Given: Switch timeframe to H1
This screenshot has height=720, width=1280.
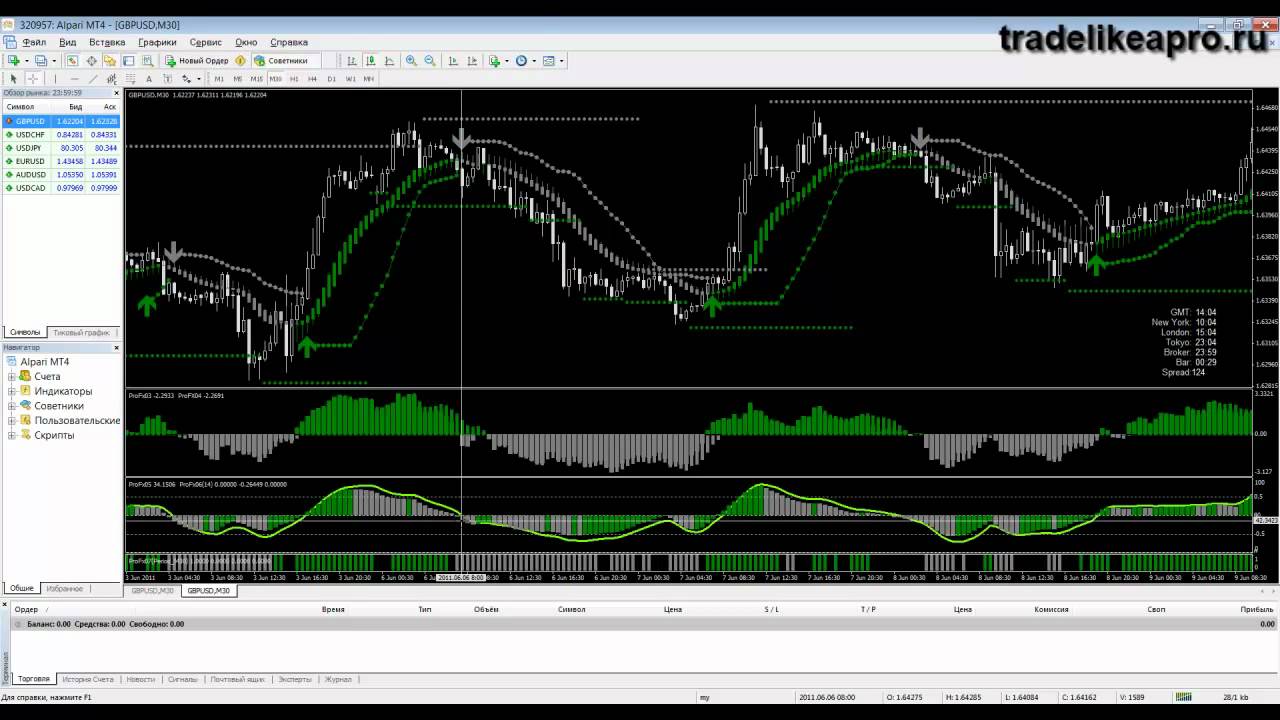Looking at the screenshot, I should click(x=294, y=79).
